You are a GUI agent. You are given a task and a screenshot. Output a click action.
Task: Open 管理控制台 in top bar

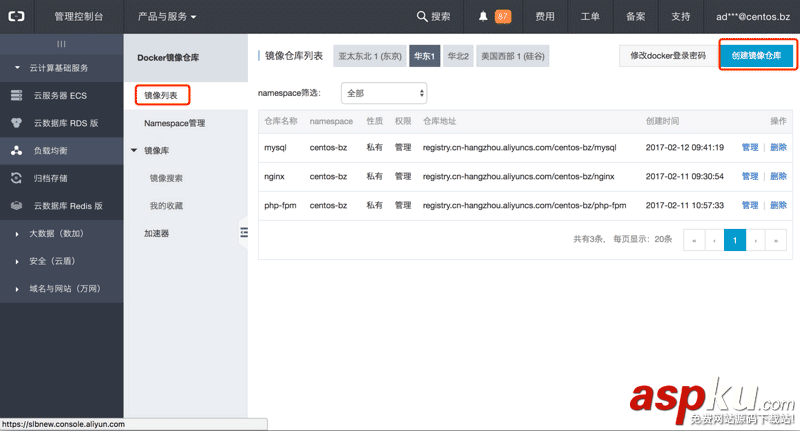point(79,16)
